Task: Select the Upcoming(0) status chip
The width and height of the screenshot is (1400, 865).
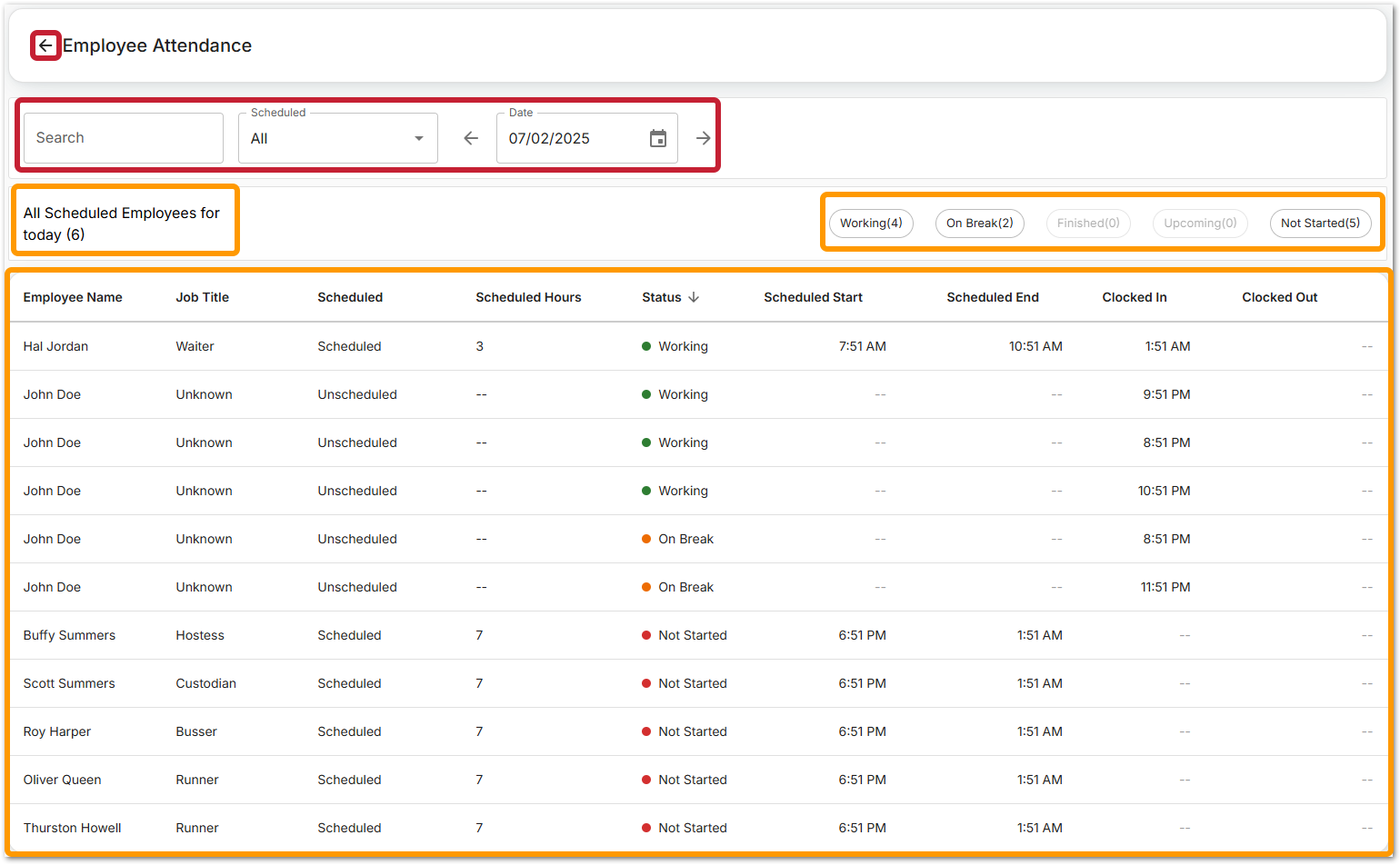Action: click(1200, 224)
